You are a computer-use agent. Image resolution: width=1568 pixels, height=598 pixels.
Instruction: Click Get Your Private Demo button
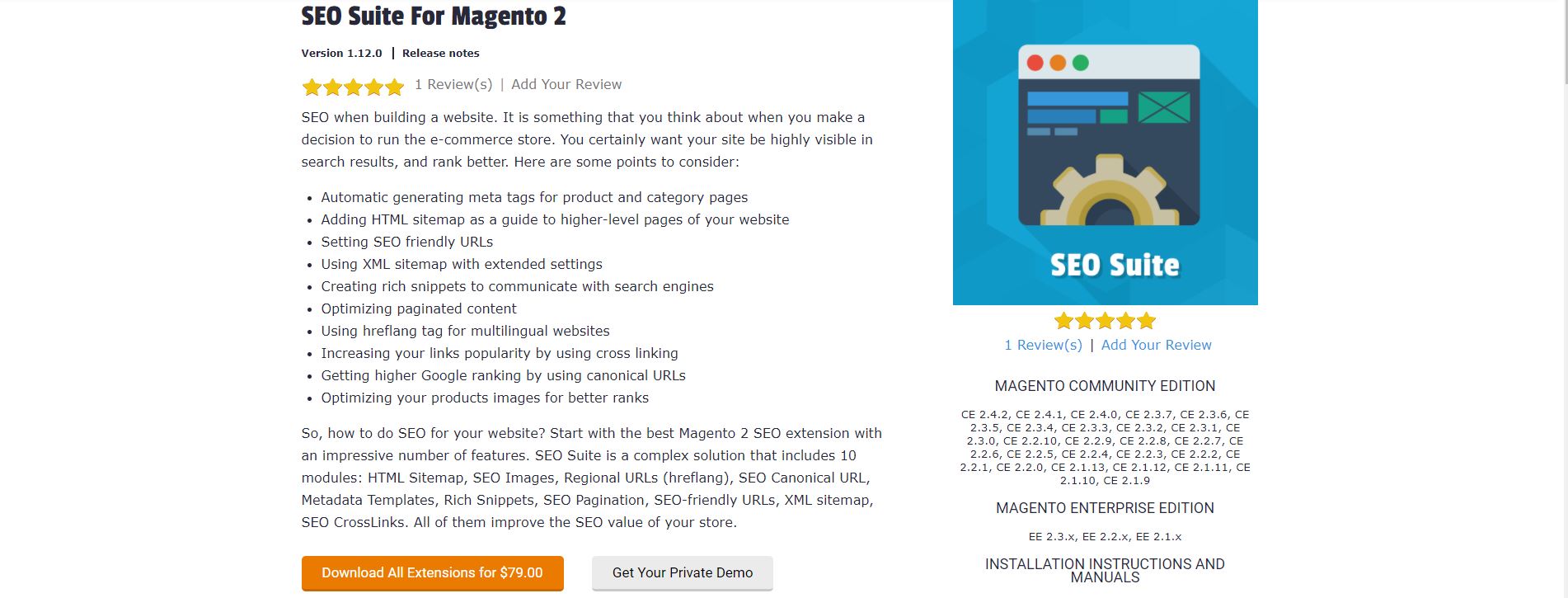683,572
